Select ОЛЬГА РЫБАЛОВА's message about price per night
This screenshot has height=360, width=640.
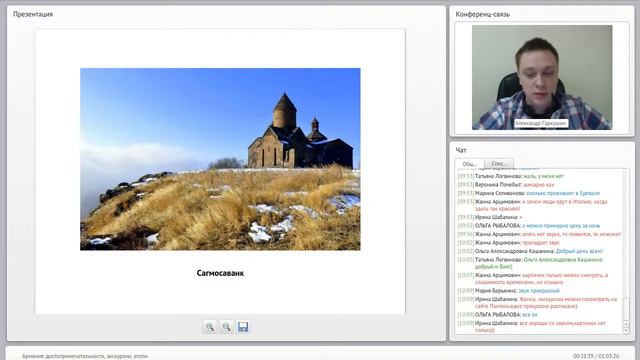529,226
